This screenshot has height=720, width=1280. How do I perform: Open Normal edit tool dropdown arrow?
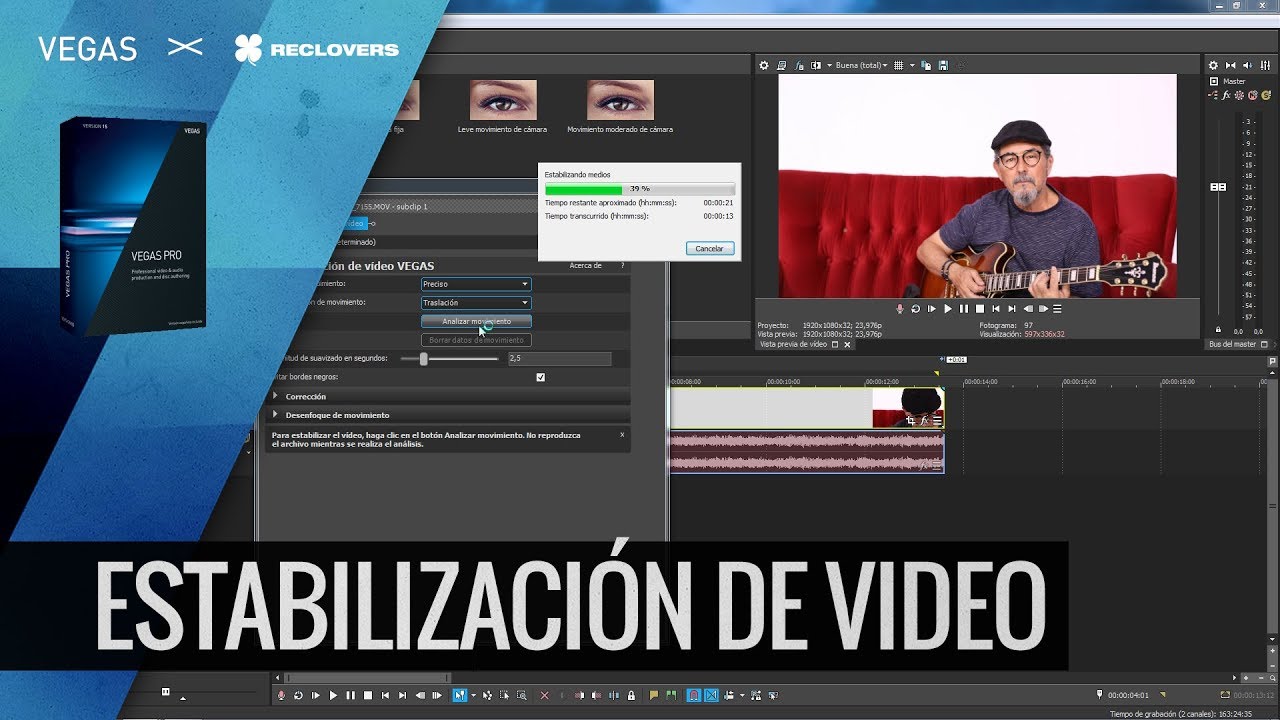pyautogui.click(x=473, y=695)
